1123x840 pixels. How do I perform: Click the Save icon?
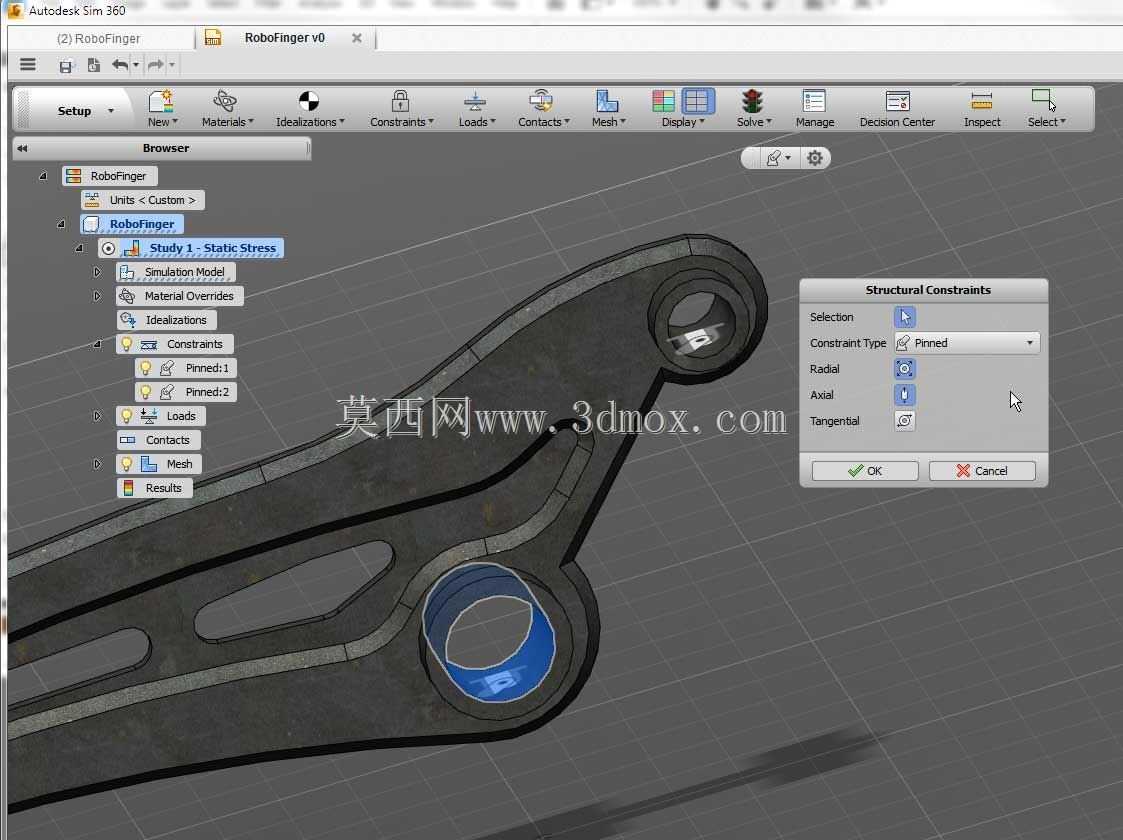[65, 66]
